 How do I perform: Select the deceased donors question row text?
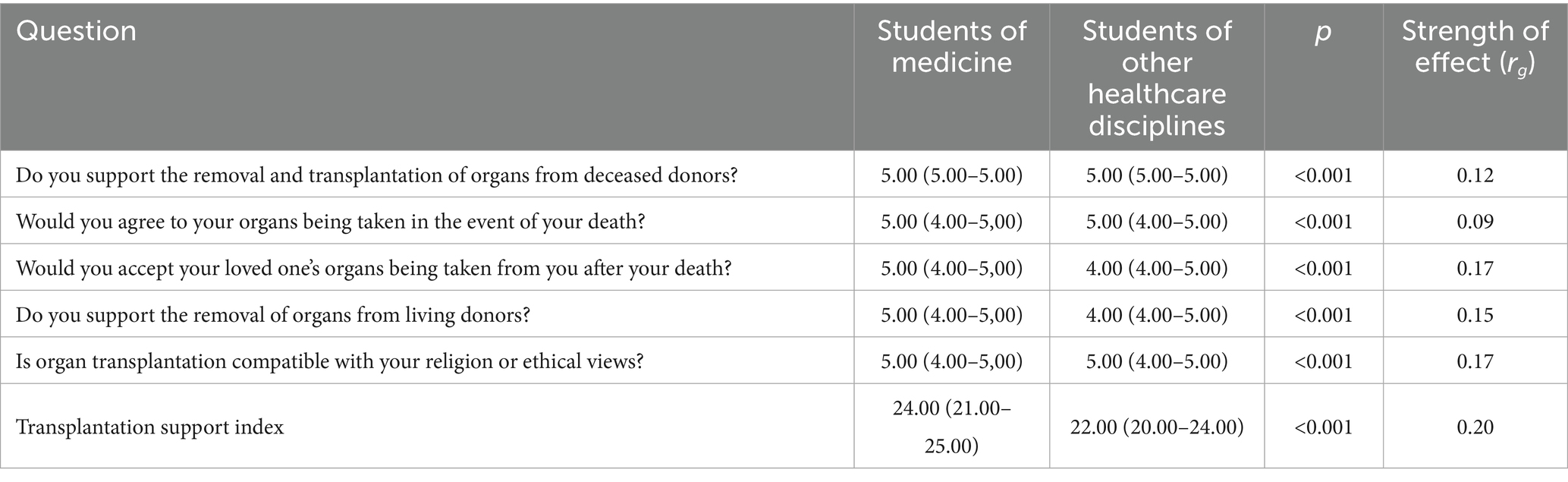coord(377,175)
